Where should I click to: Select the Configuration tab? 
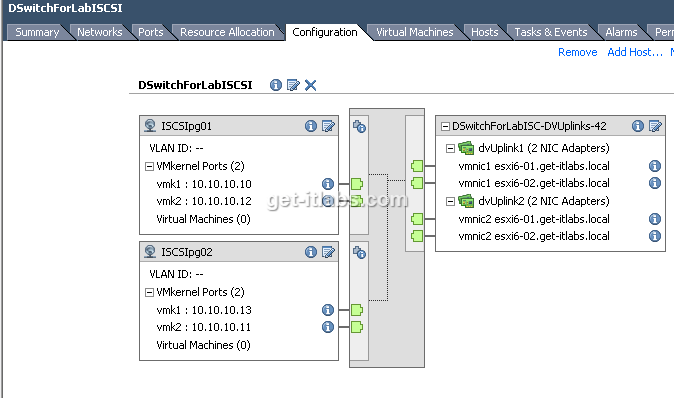[x=325, y=32]
